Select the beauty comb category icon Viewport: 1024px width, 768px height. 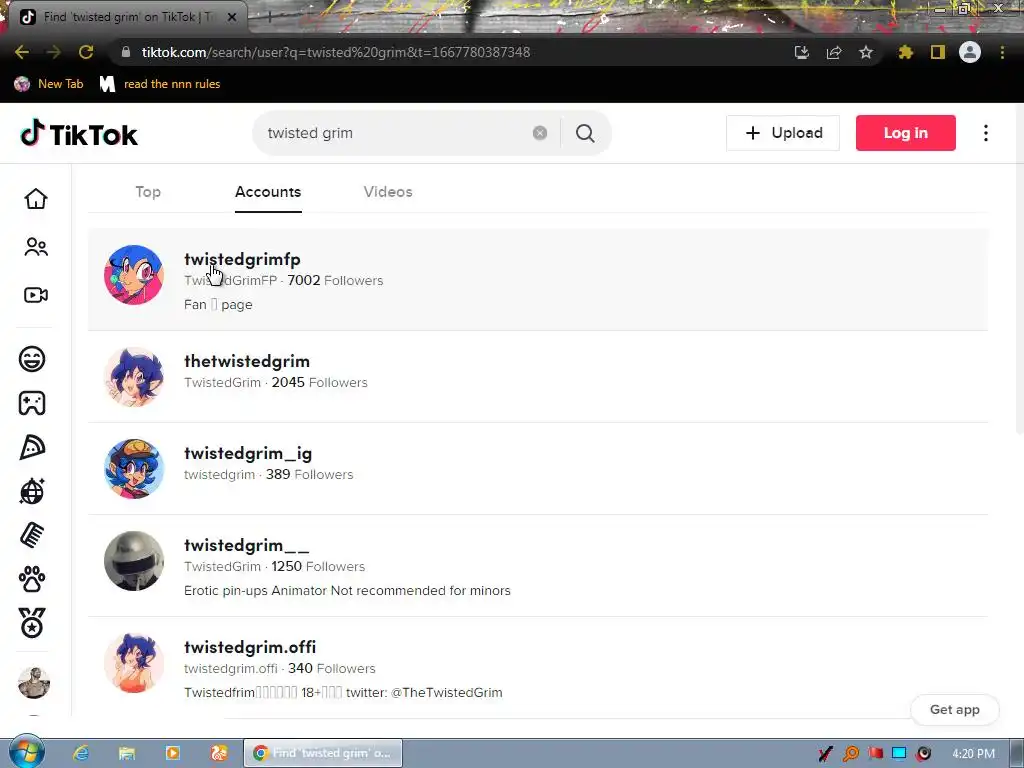[x=32, y=535]
